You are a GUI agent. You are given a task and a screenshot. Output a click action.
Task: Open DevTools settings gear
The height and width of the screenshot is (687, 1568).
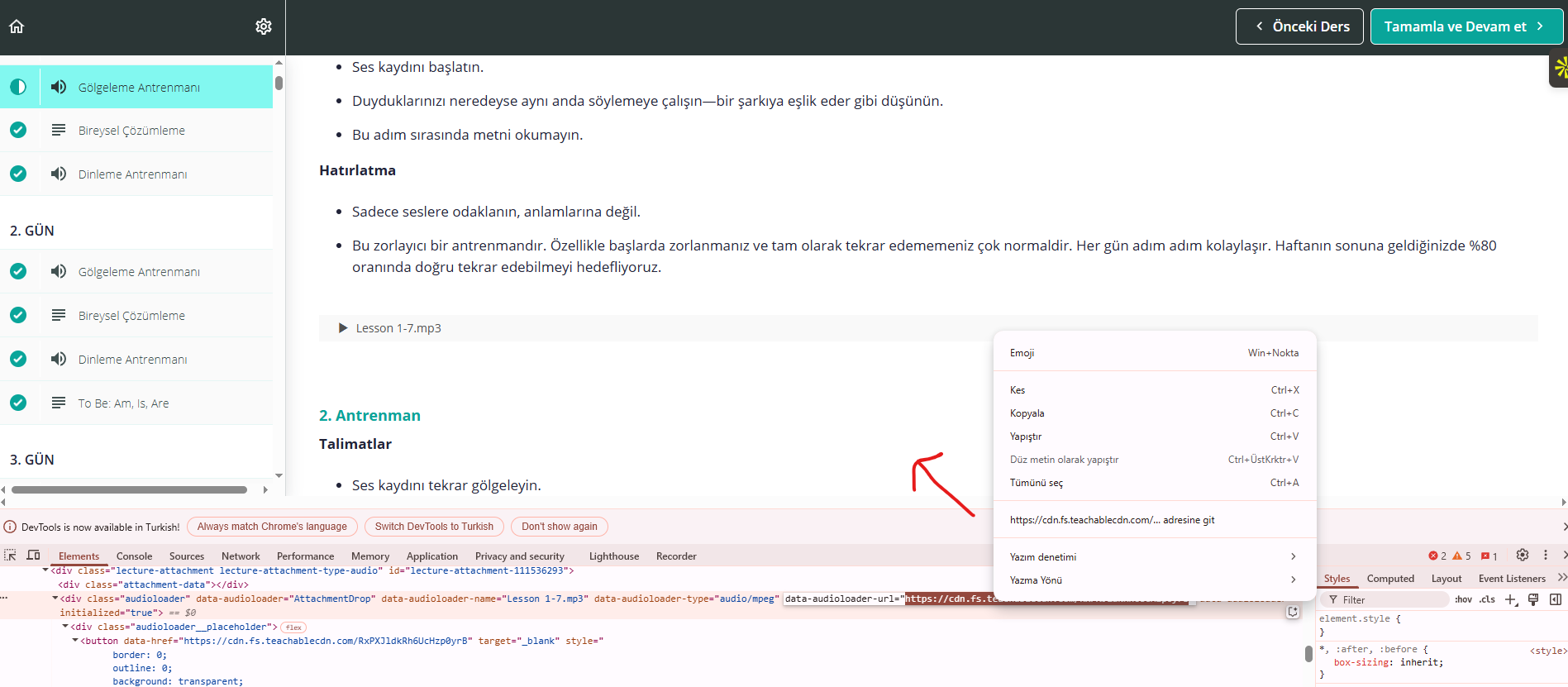point(1523,556)
